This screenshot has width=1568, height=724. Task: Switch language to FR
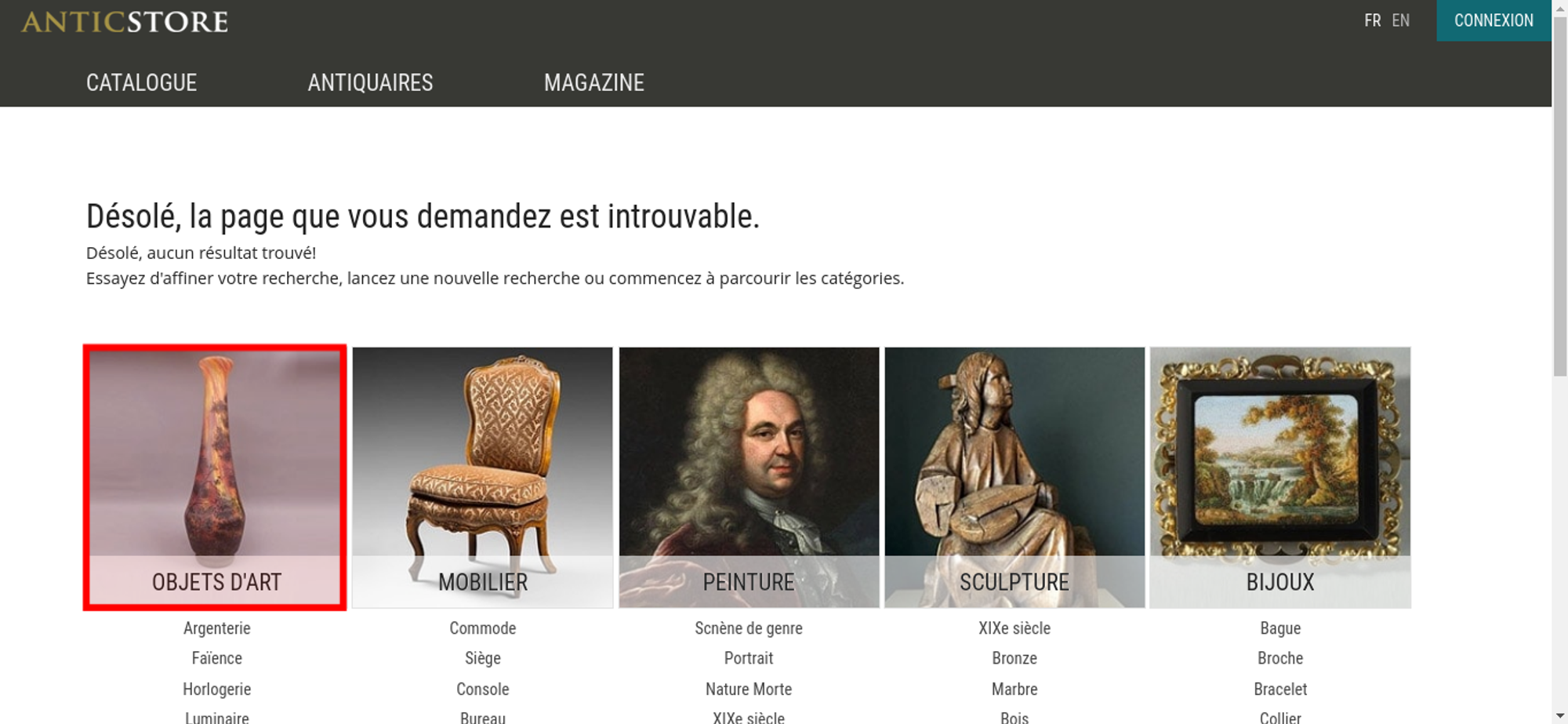(1373, 20)
